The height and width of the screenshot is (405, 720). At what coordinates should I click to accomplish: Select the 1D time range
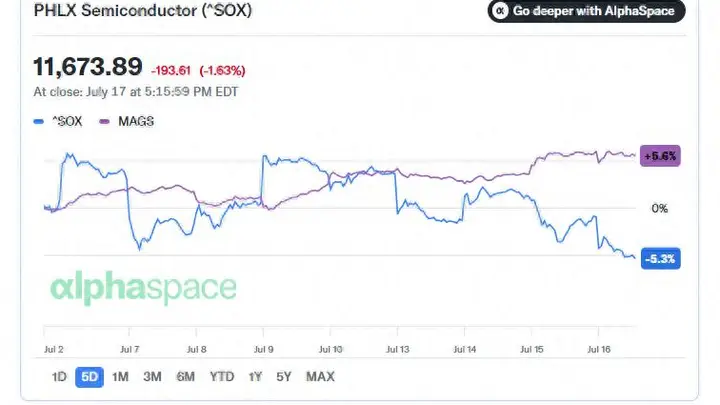59,377
